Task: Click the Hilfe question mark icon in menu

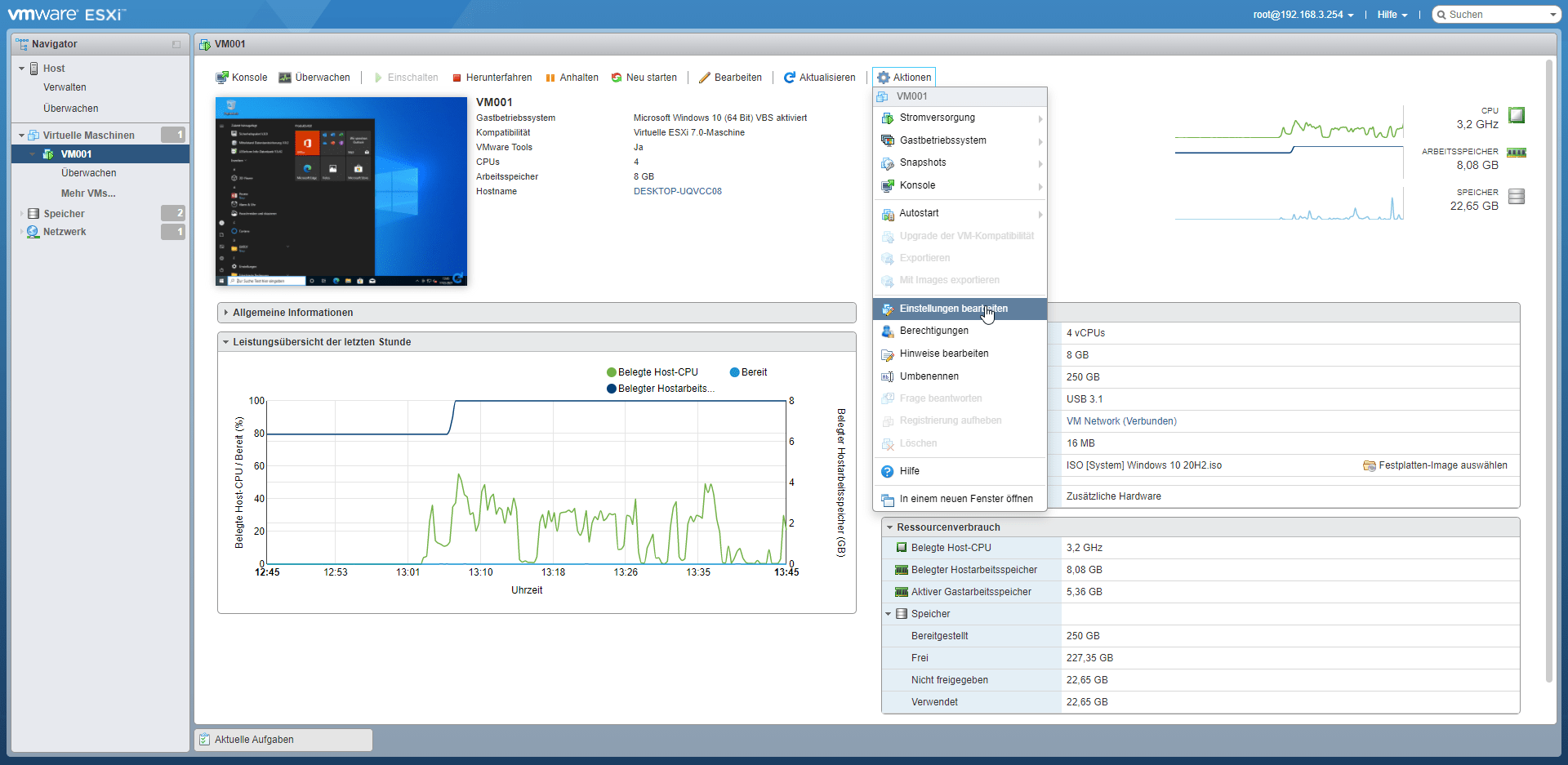Action: (888, 471)
